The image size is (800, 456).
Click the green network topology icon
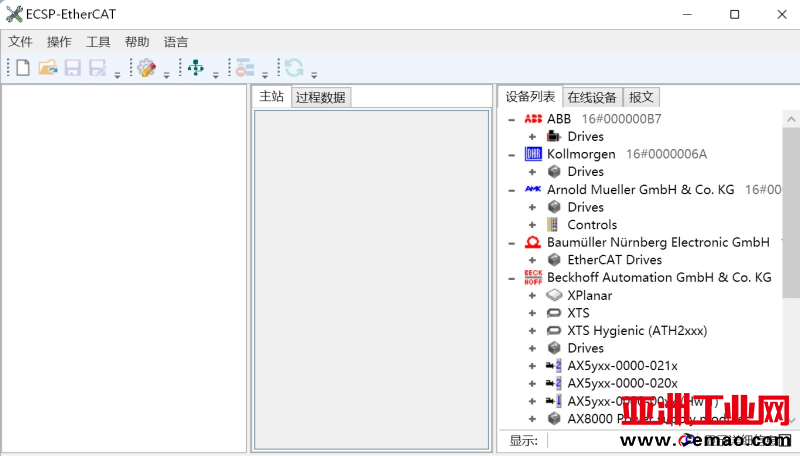coord(196,67)
